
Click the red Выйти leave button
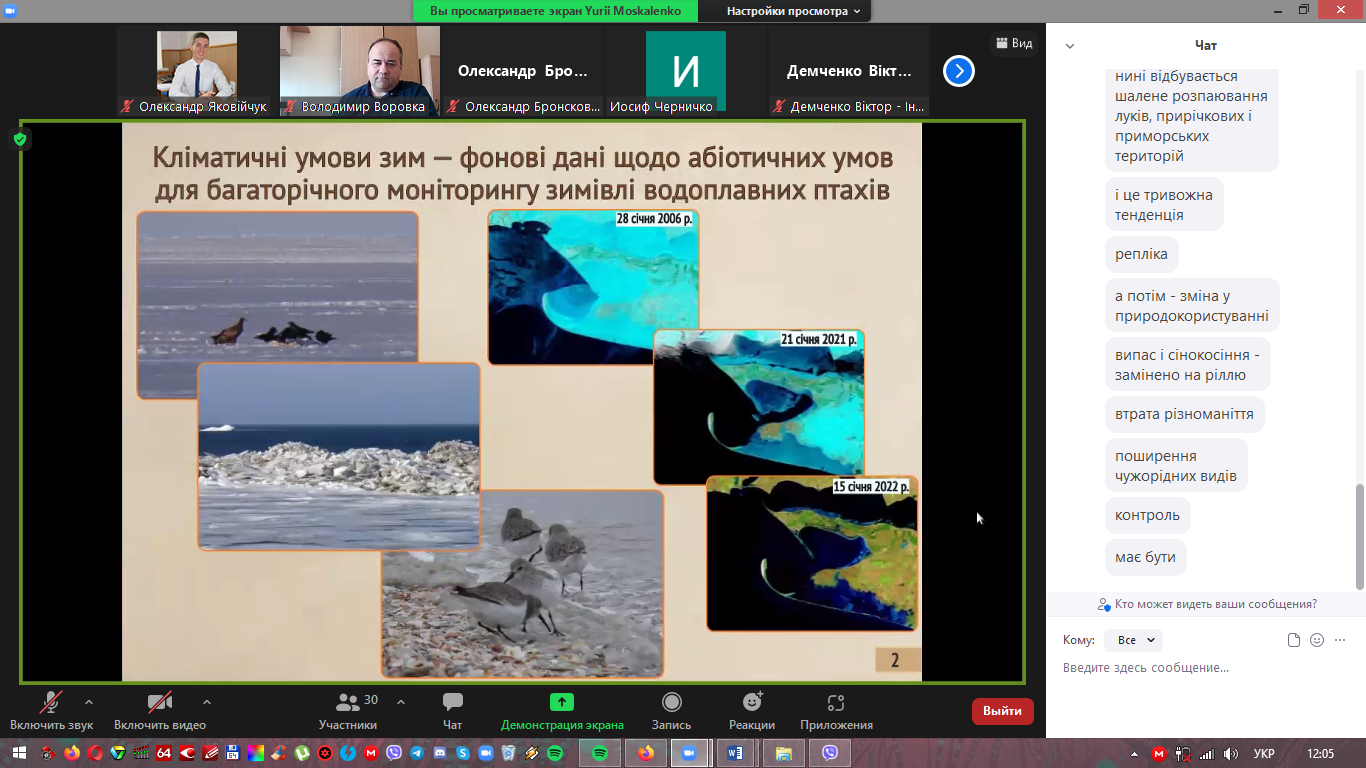tap(1002, 711)
